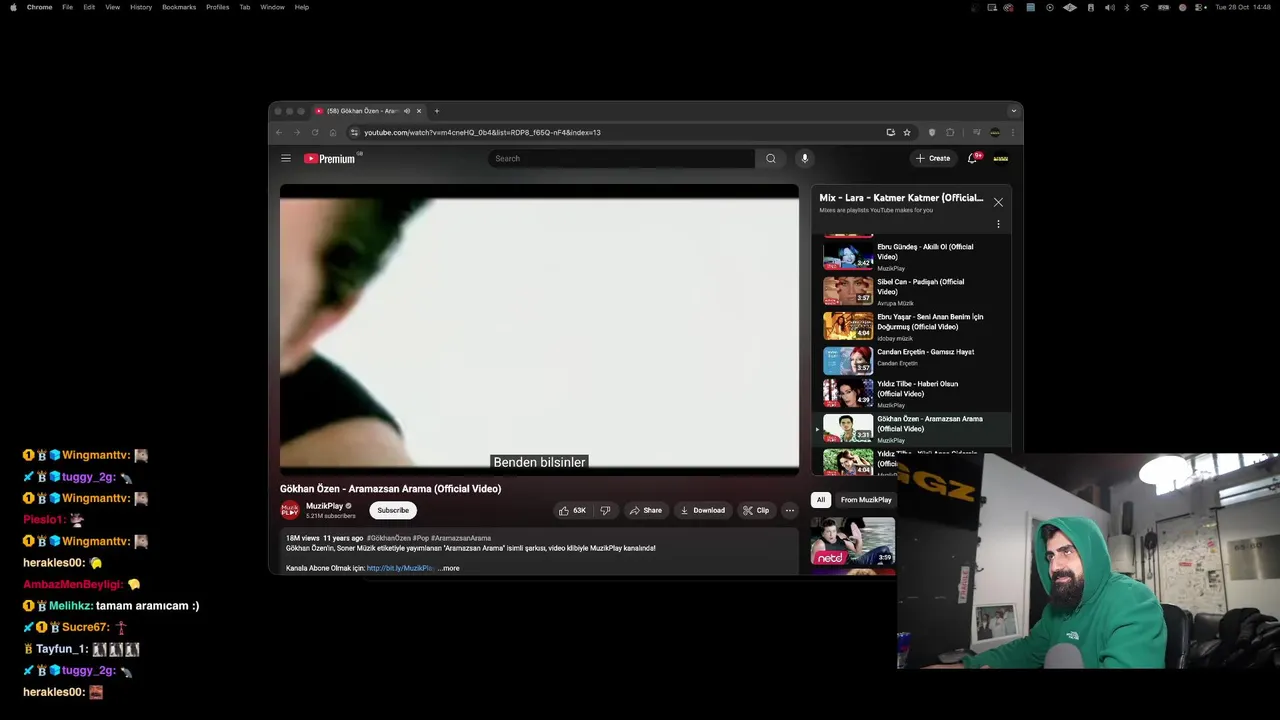Viewport: 1280px width, 720px height.
Task: Subscribe to MuzikPlay channel
Action: tap(393, 510)
